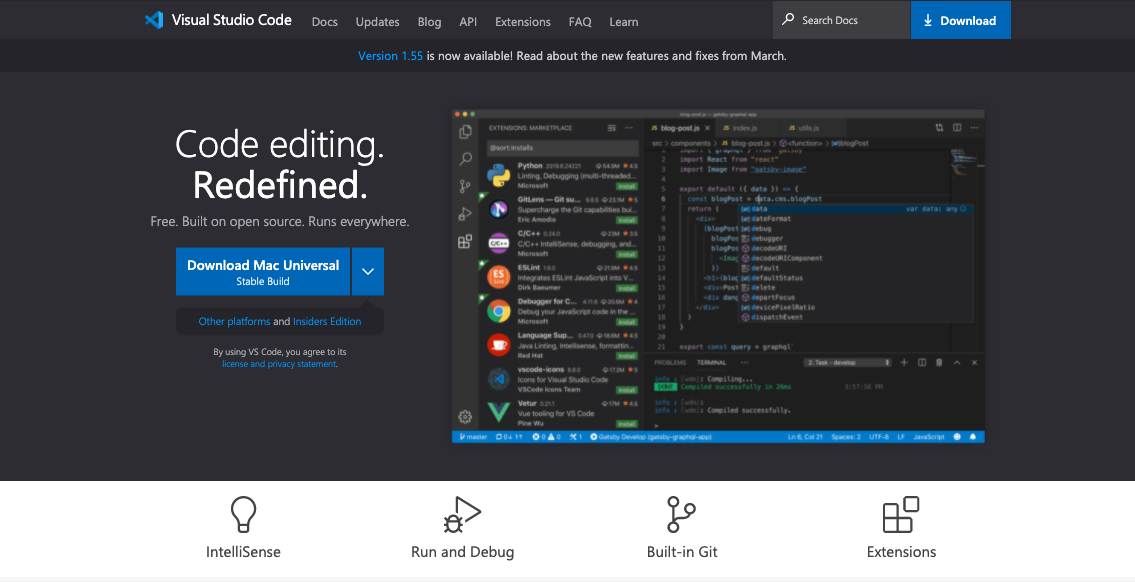Image resolution: width=1135 pixels, height=582 pixels.
Task: Open Explorer files icon in editor activity bar
Action: pos(465,132)
